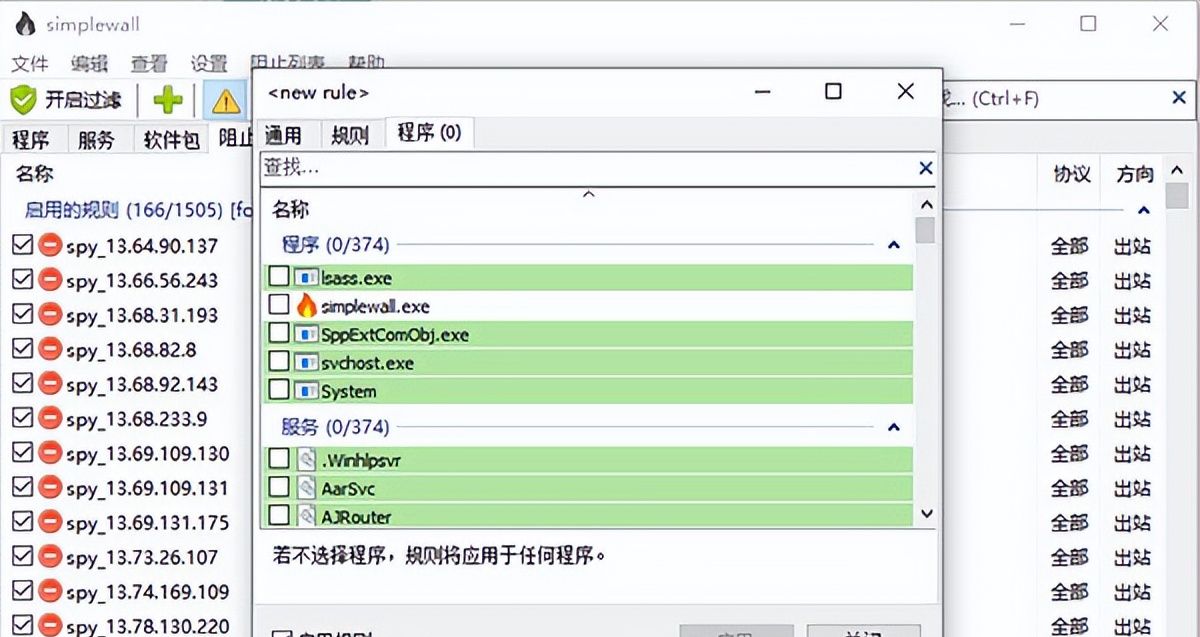Screen dimensions: 1200x637
Task: Click the svchost.exe program icon
Action: [x=307, y=362]
